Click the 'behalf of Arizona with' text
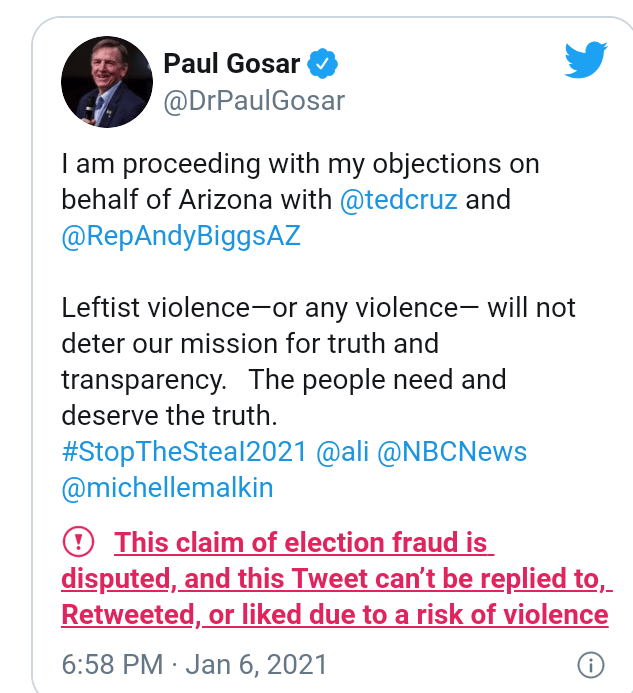This screenshot has width=633, height=693. click(x=196, y=199)
